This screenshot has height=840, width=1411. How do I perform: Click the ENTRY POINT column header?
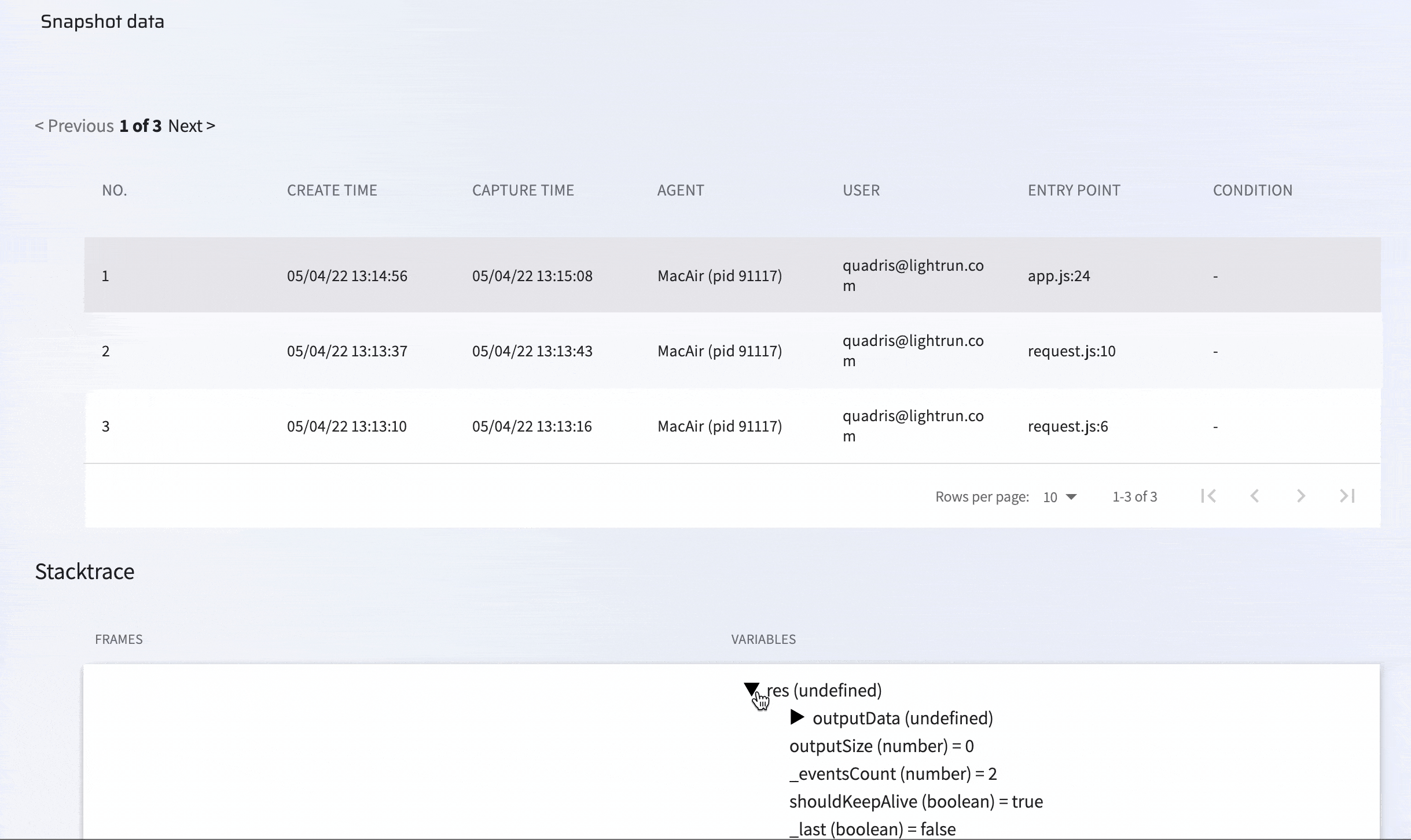(x=1074, y=190)
